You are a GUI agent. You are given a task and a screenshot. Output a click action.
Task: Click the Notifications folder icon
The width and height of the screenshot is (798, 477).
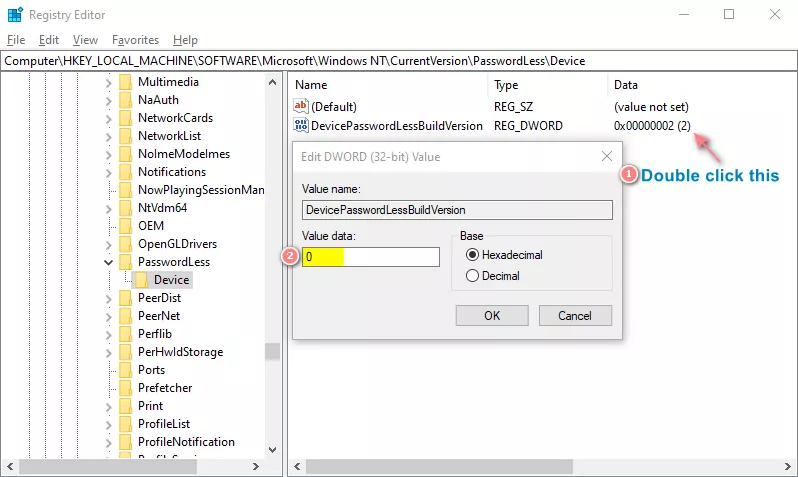pyautogui.click(x=125, y=172)
